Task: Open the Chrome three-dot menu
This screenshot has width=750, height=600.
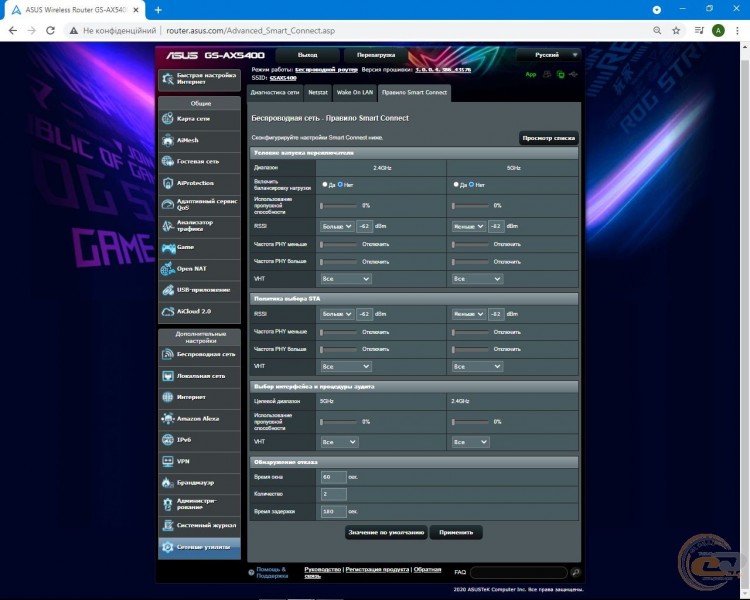Action: click(737, 31)
